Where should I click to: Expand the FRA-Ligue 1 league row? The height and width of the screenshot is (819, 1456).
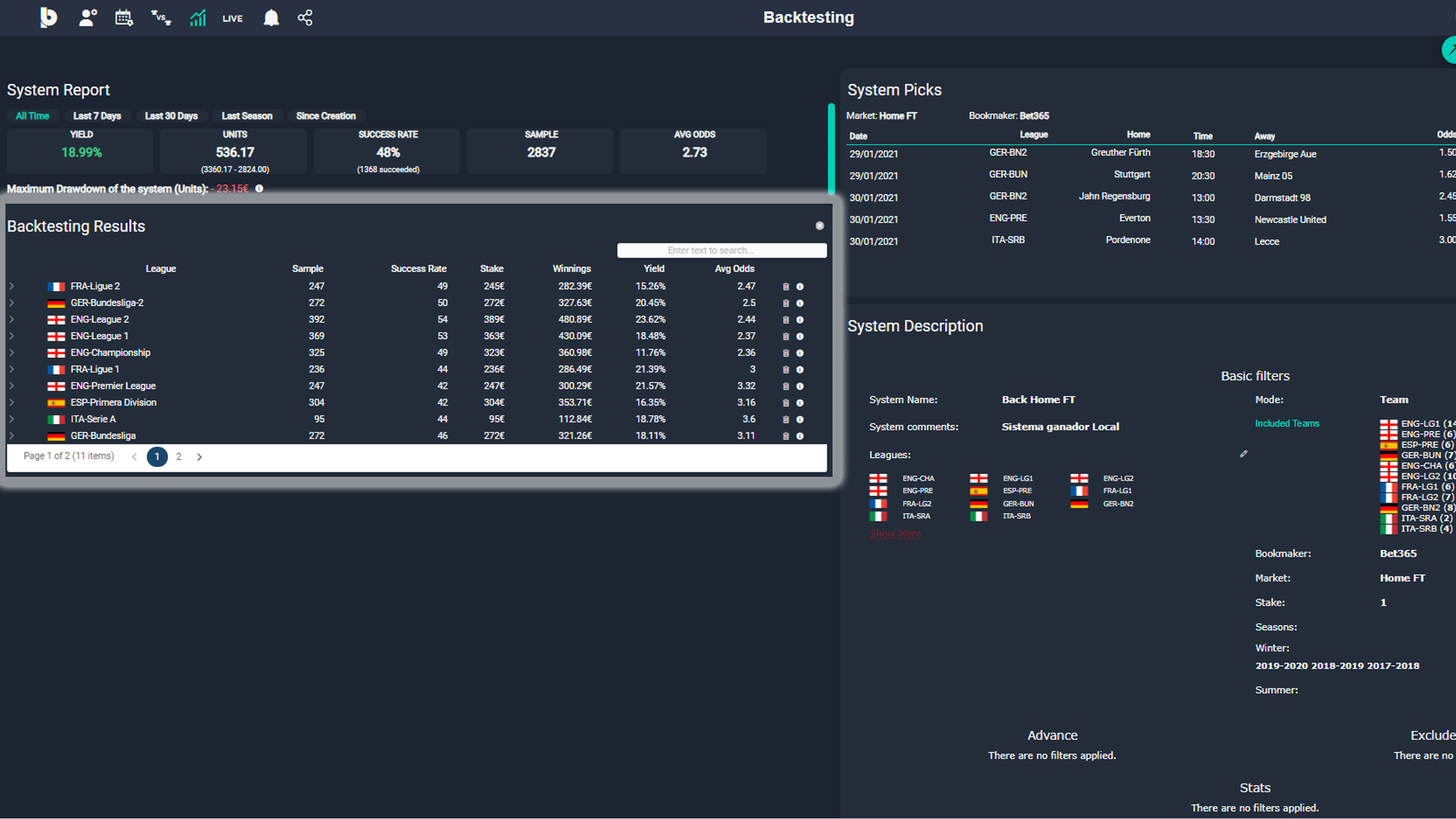point(12,370)
